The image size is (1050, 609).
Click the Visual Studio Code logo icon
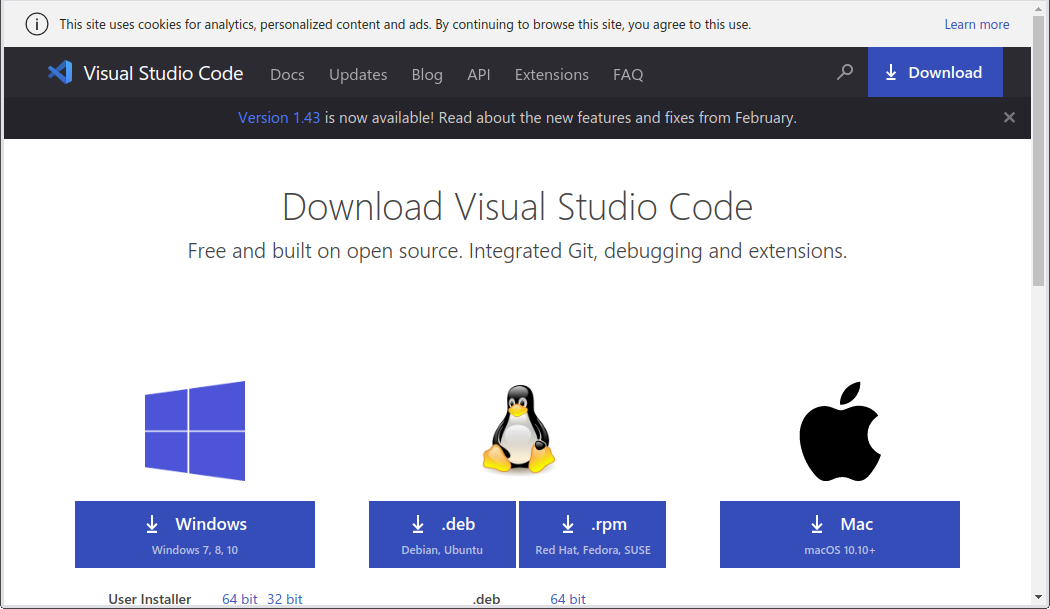[60, 72]
